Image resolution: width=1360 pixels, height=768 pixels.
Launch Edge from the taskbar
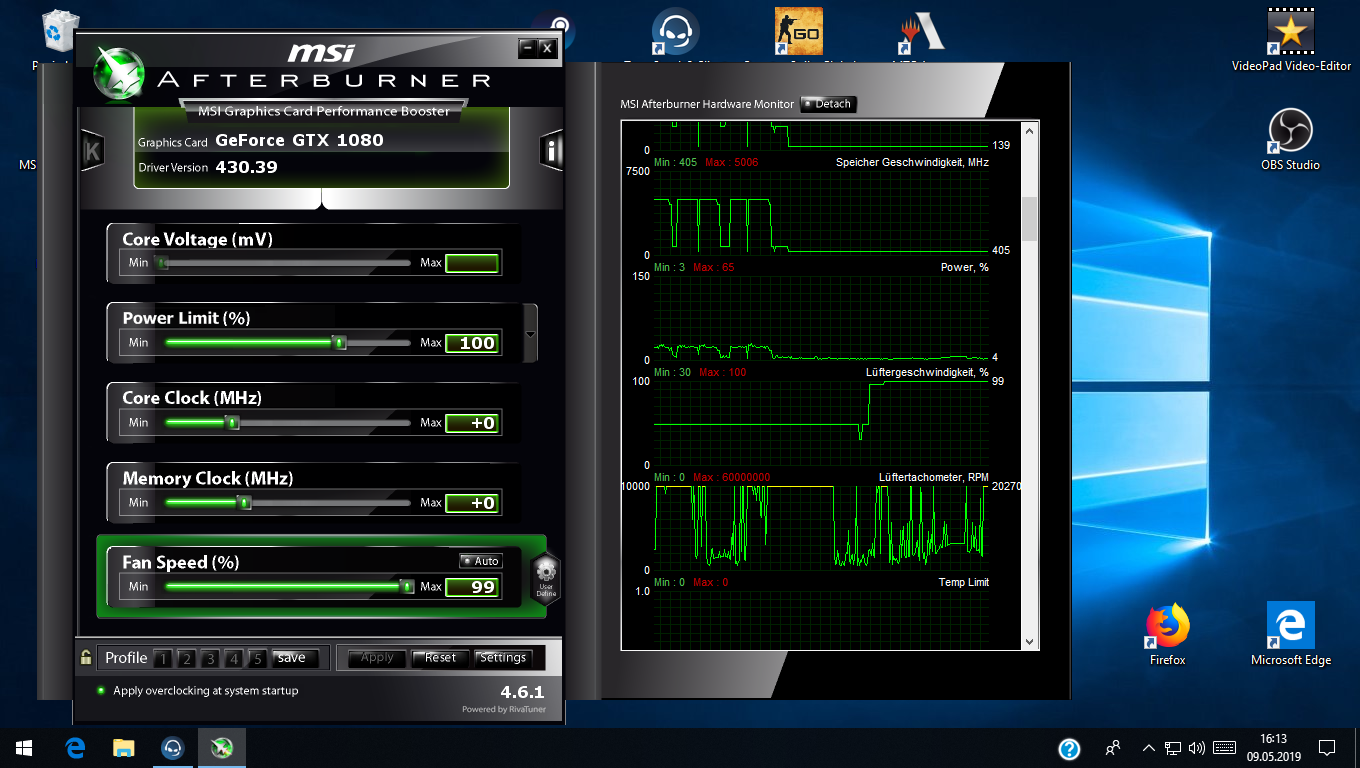tap(75, 747)
